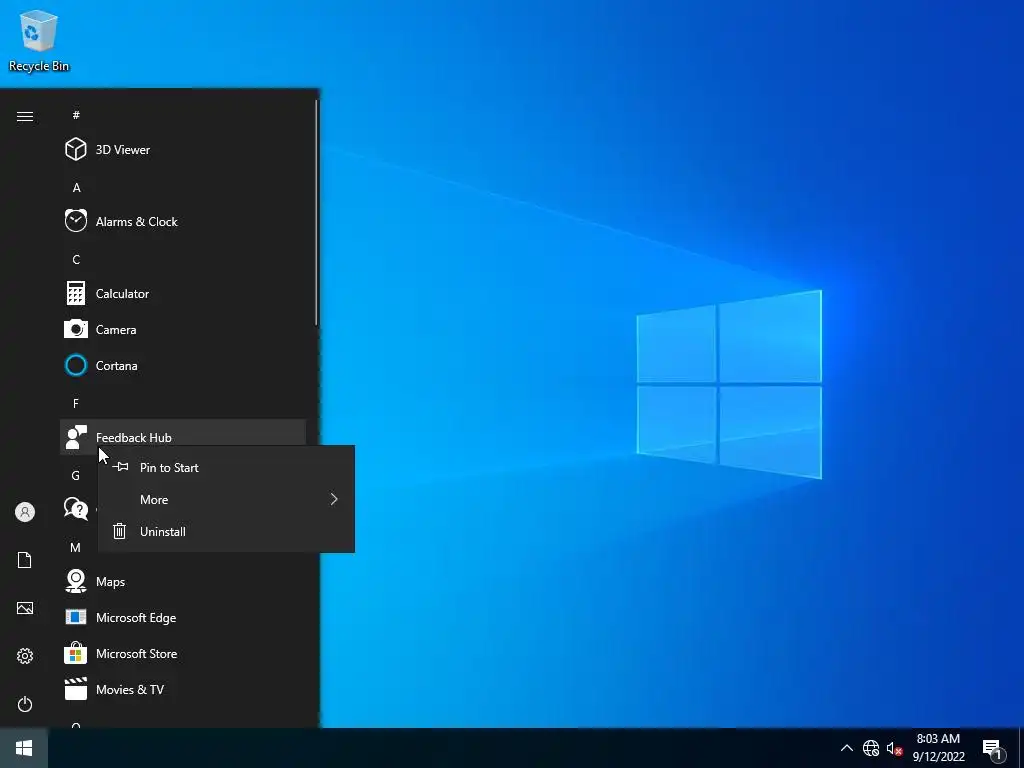Click the Camera app icon
This screenshot has height=768, width=1024.
[76, 329]
